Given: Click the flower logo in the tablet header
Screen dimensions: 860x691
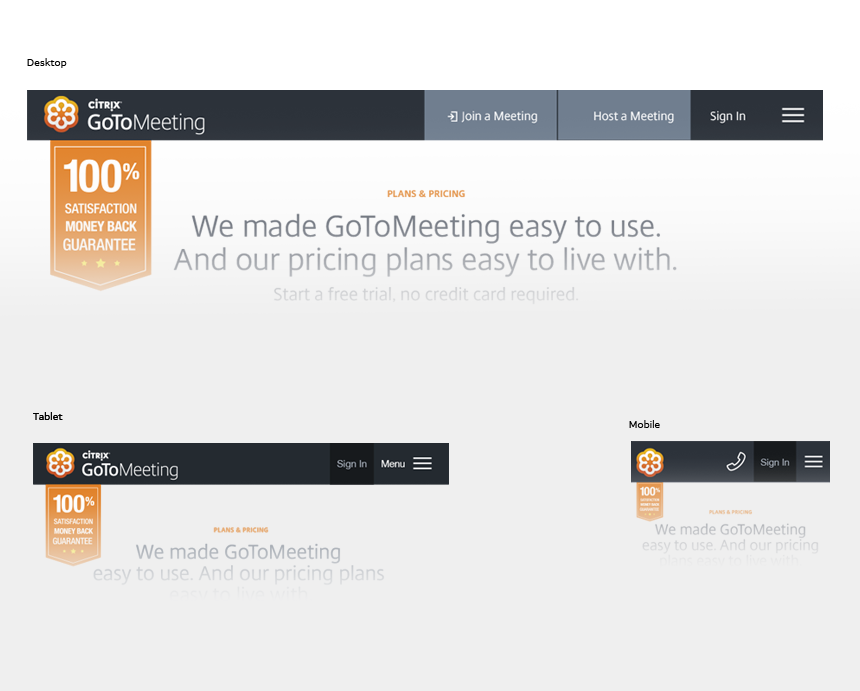Looking at the screenshot, I should pos(61,463).
